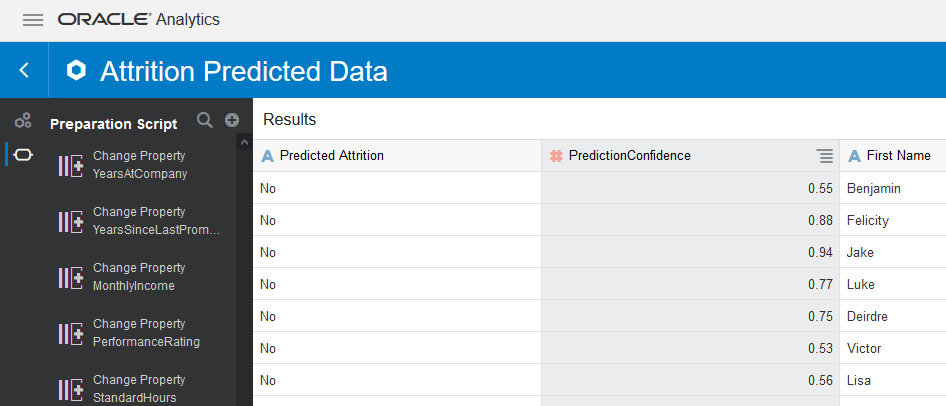Select the Preparation Script panel icon
The width and height of the screenshot is (946, 406).
(23, 155)
